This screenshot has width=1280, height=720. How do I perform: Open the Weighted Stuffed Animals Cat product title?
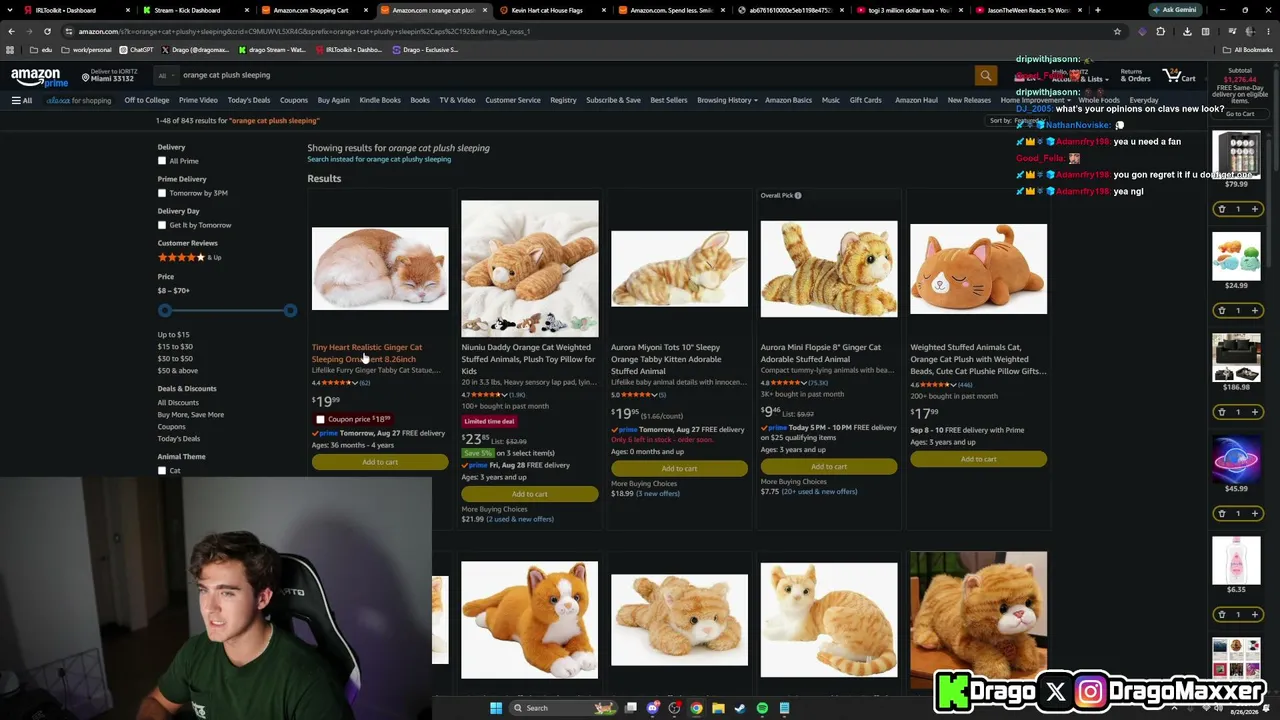pyautogui.click(x=978, y=359)
